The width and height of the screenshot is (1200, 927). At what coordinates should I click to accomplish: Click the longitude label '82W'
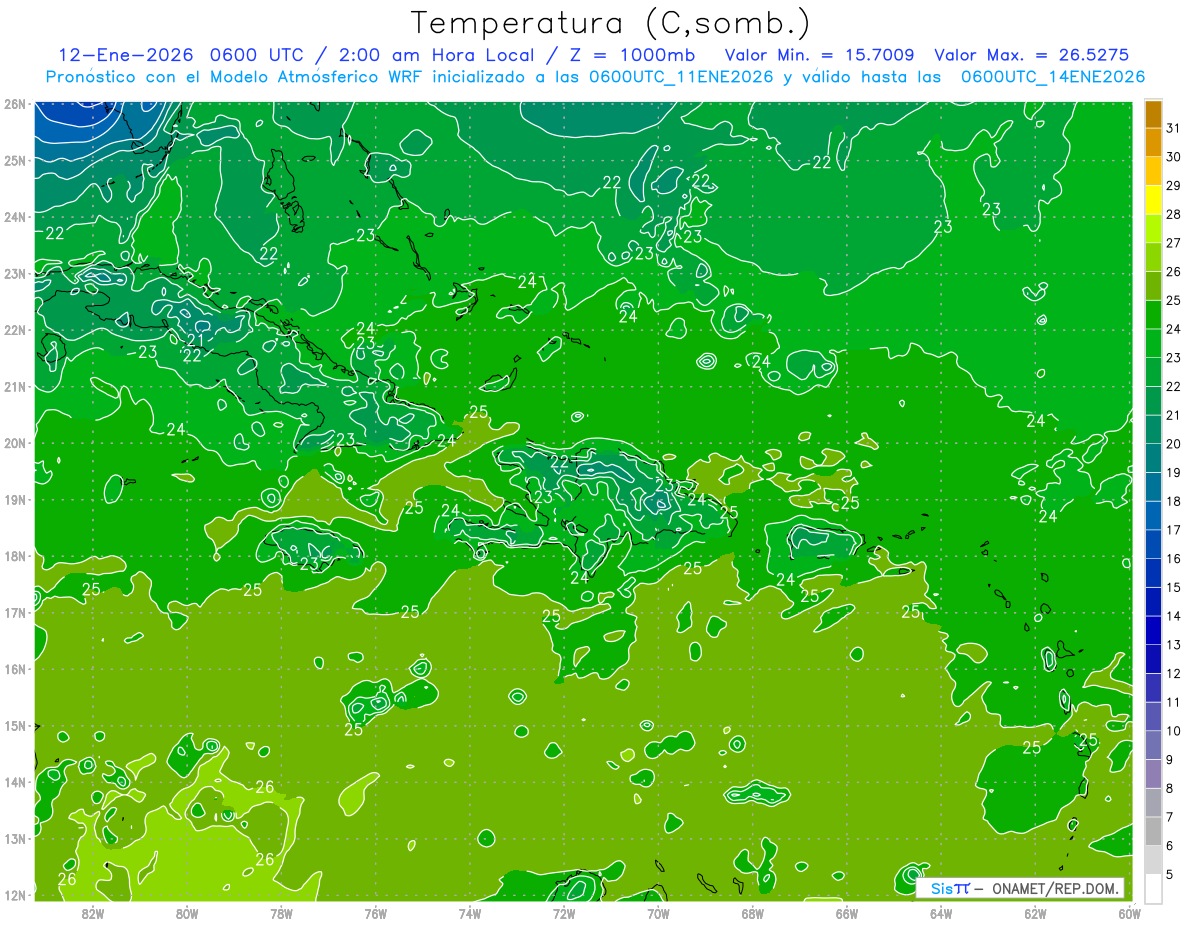(x=92, y=913)
